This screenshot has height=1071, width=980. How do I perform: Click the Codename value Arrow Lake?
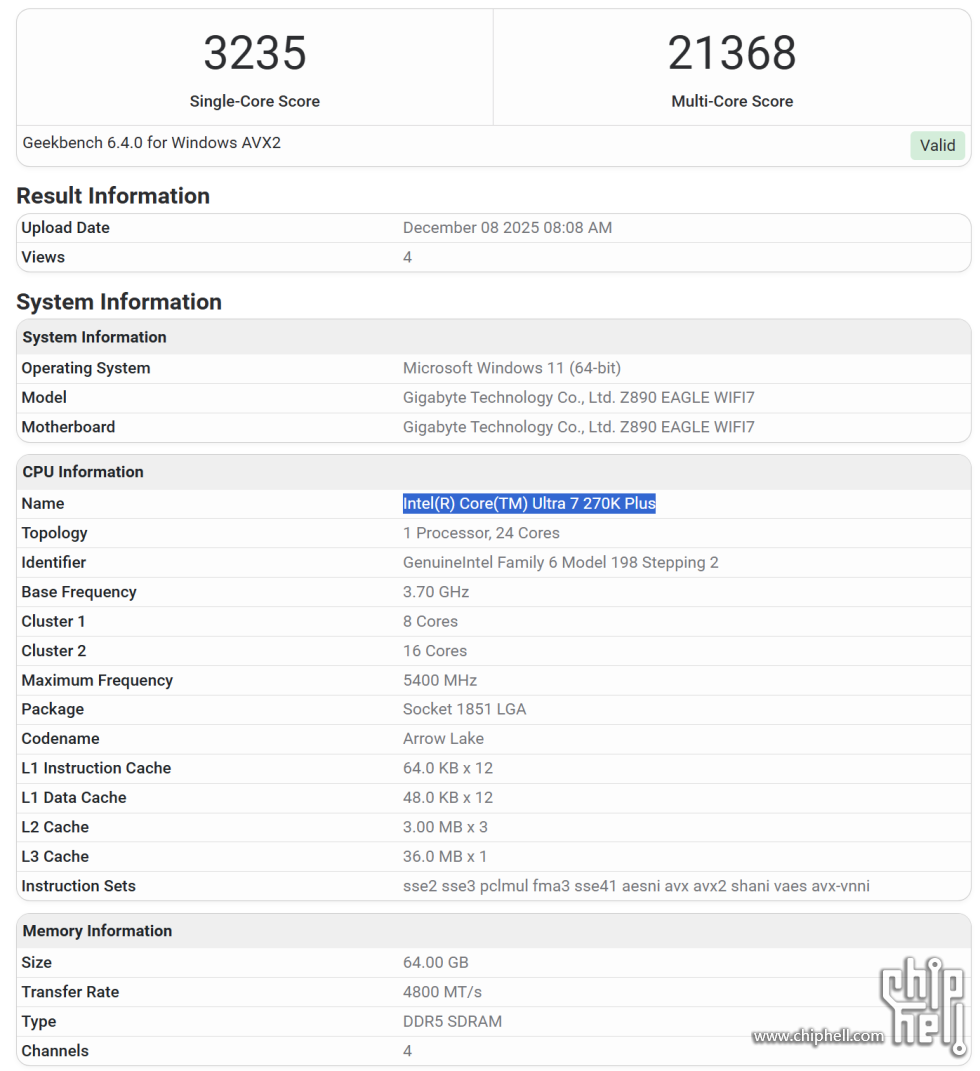(x=443, y=739)
